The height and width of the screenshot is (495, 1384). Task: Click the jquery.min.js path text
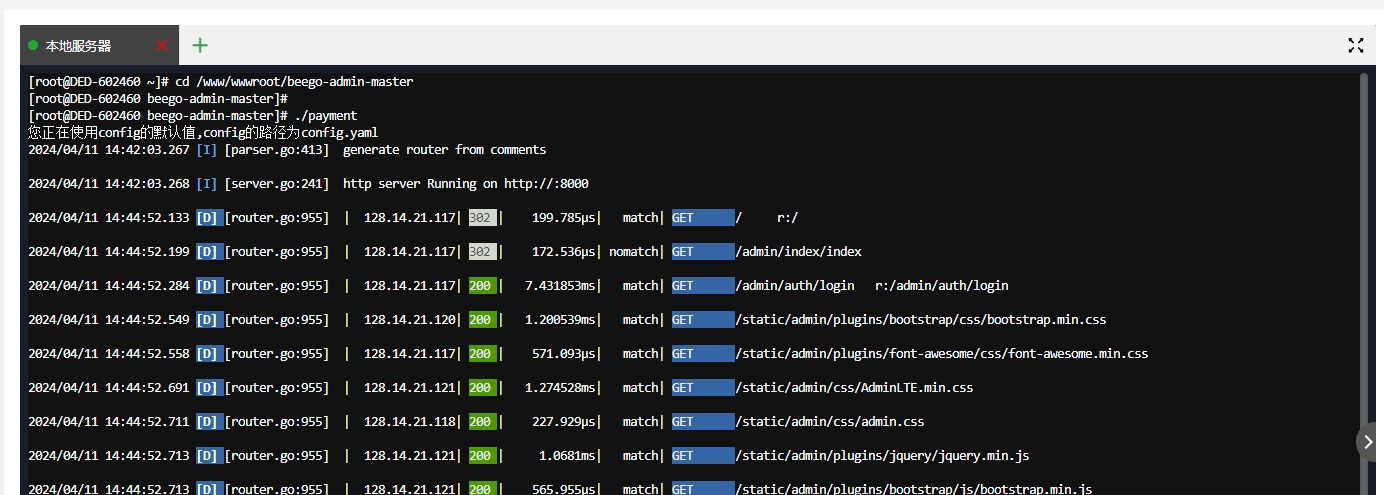click(x=882, y=456)
